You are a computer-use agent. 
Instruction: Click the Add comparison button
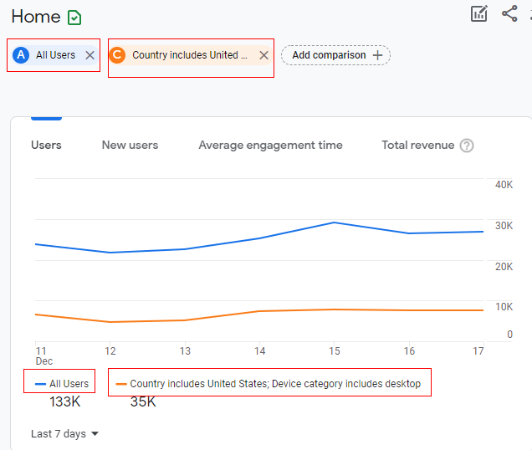coord(336,55)
